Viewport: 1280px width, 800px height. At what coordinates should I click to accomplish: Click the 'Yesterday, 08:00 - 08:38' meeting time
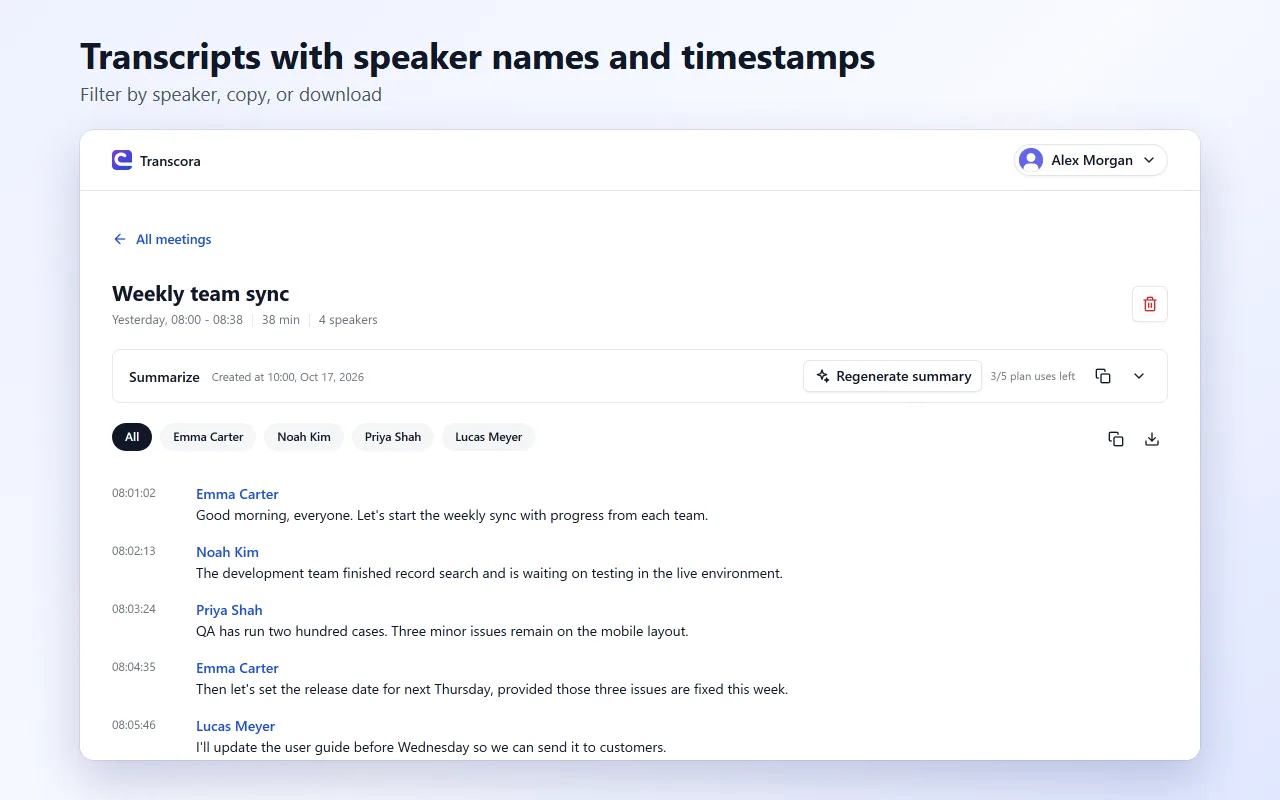pos(177,320)
